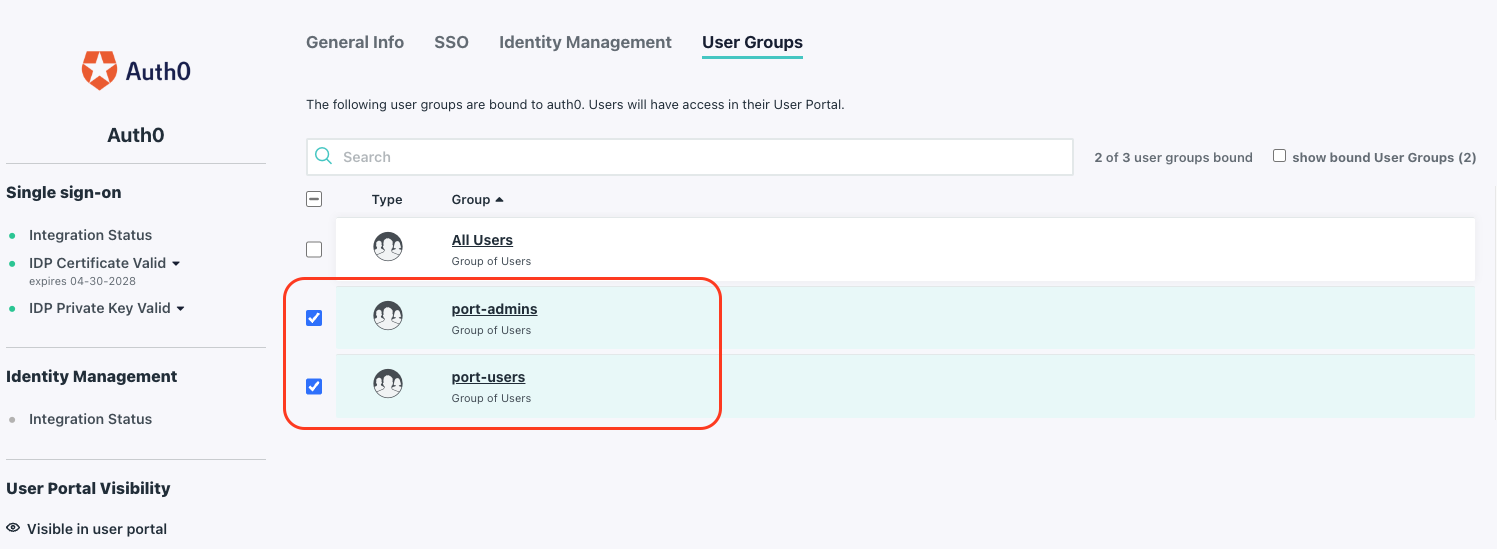Screen dimensions: 1497x549
Task: Expand IDP Private Key Valid dropdown
Action: 181,308
